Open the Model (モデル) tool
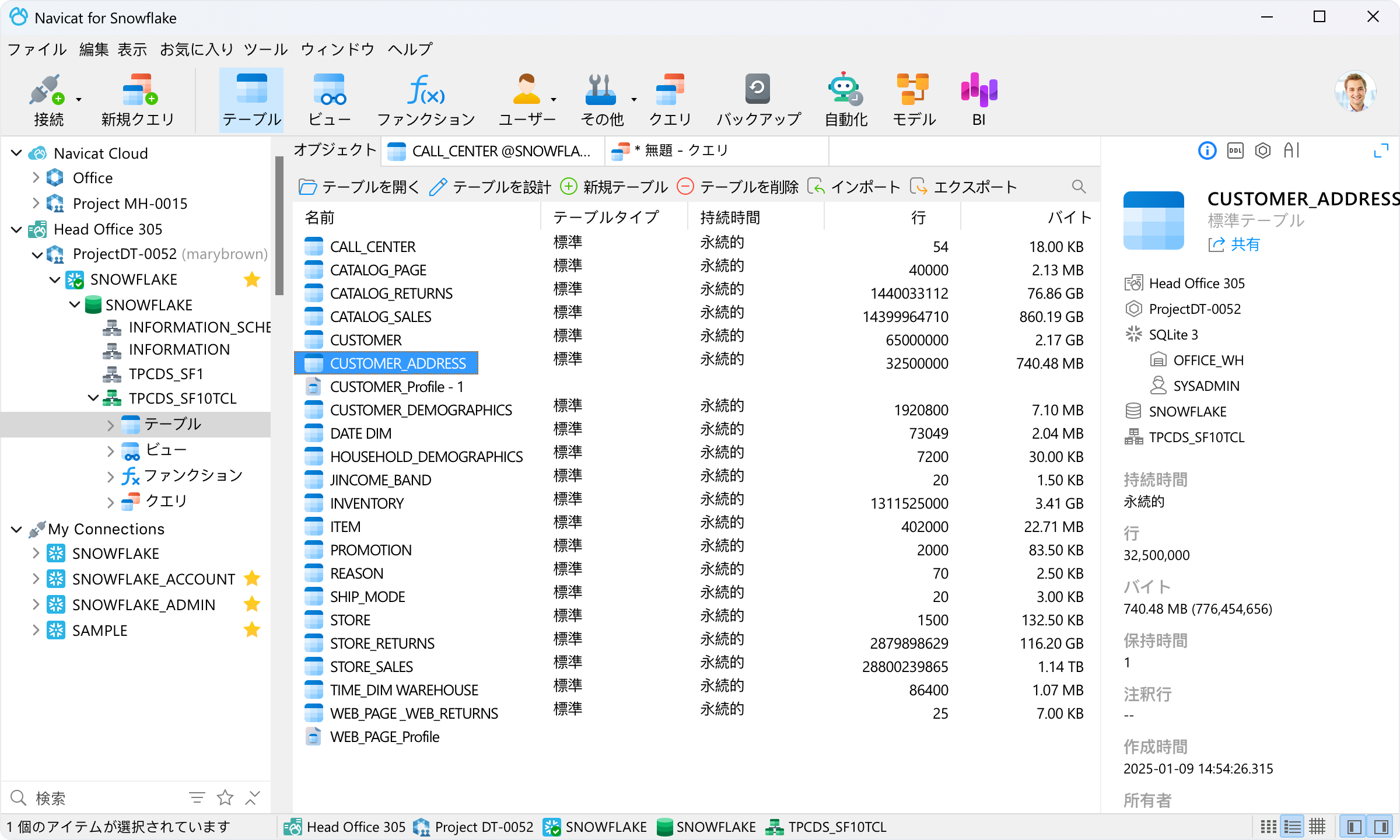The width and height of the screenshot is (1400, 840). [x=914, y=100]
